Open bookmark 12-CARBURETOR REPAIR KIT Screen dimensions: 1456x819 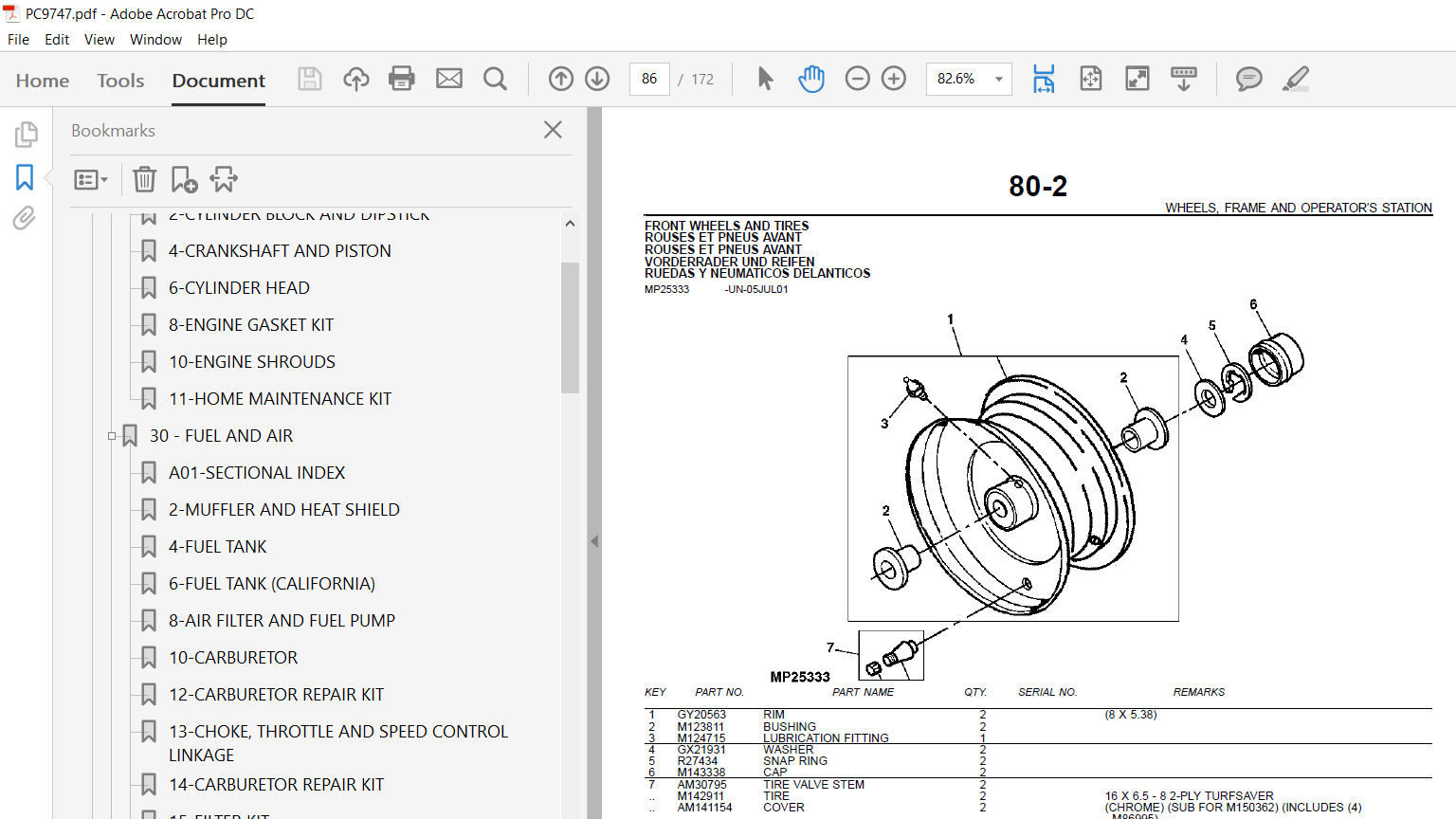276,695
